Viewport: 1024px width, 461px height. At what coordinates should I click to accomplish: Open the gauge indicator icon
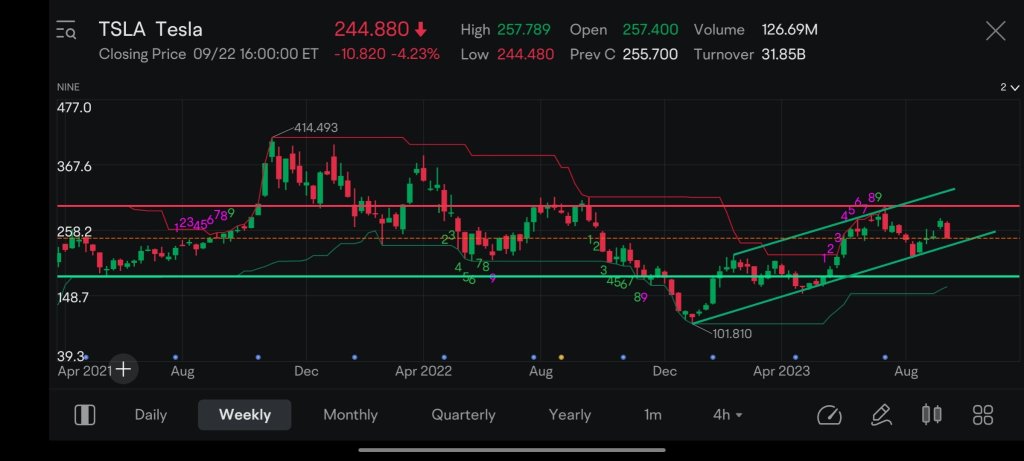[829, 415]
